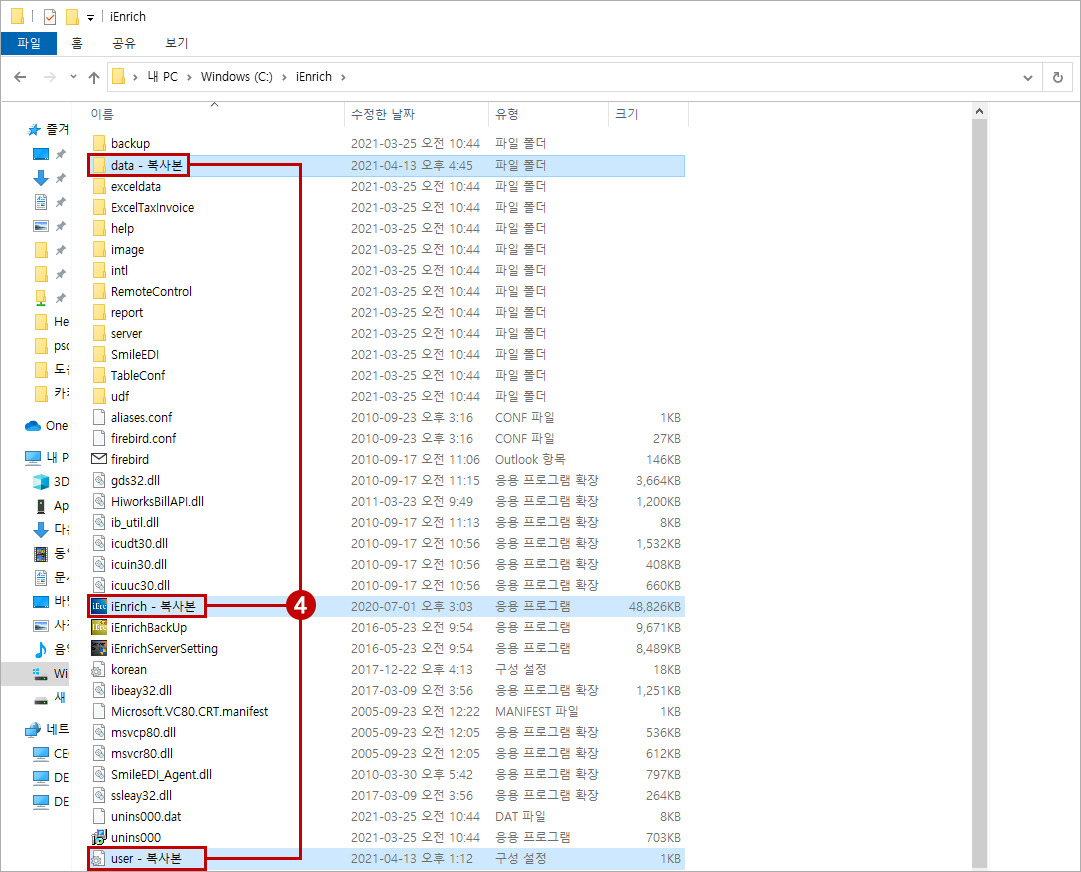Select the "user - 복사본" file name

point(146,858)
